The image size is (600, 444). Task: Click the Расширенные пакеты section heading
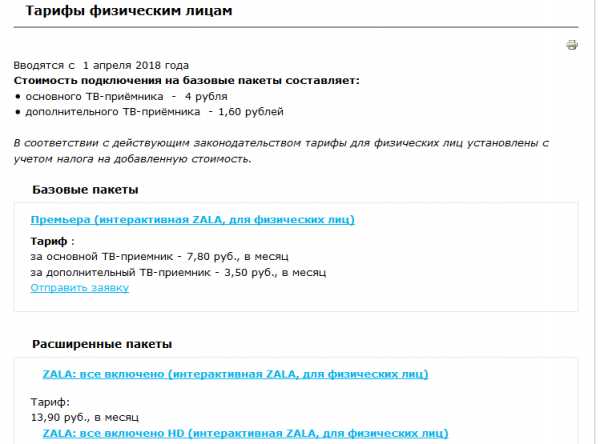pos(102,344)
